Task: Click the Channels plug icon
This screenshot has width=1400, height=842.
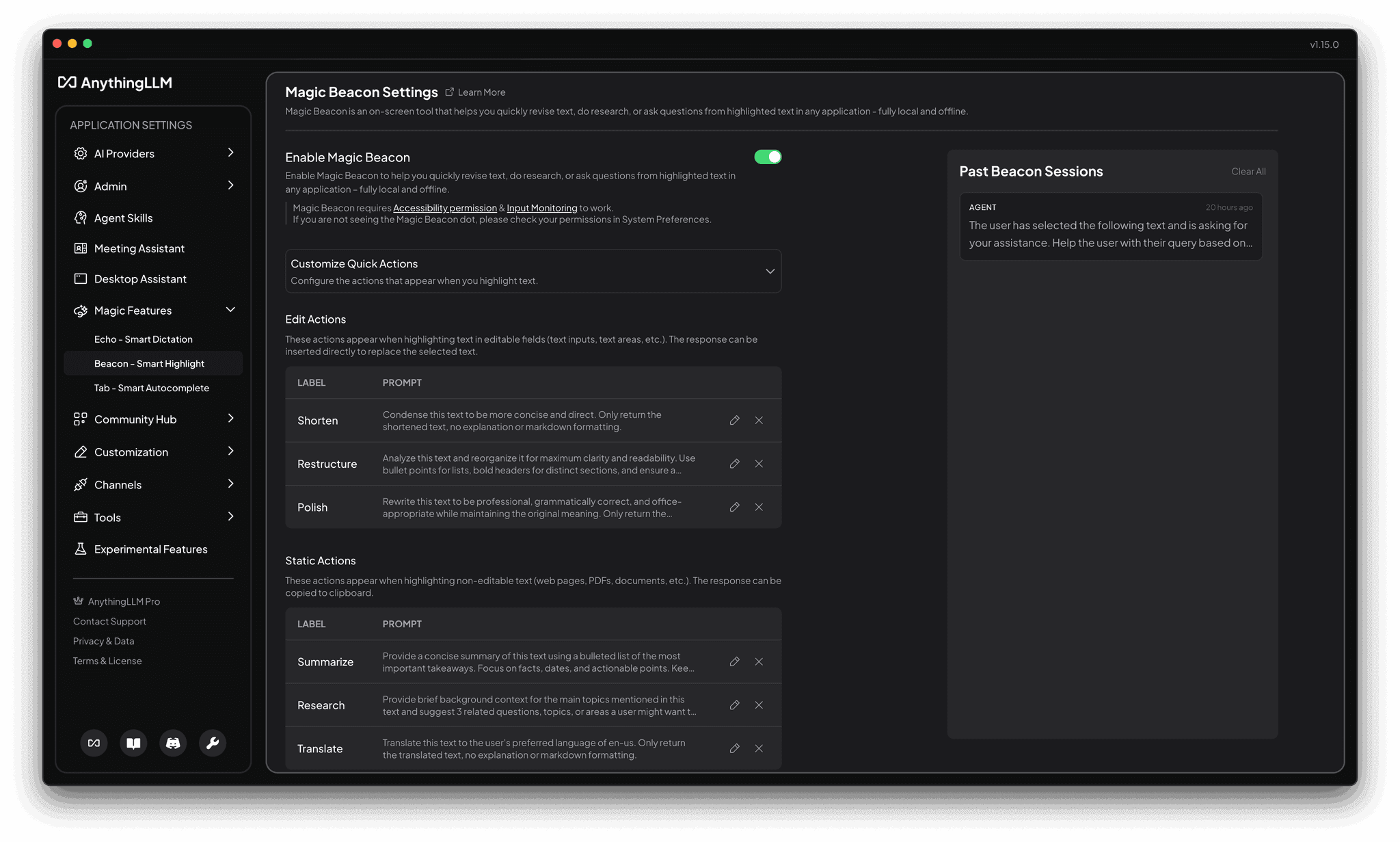Action: (81, 484)
